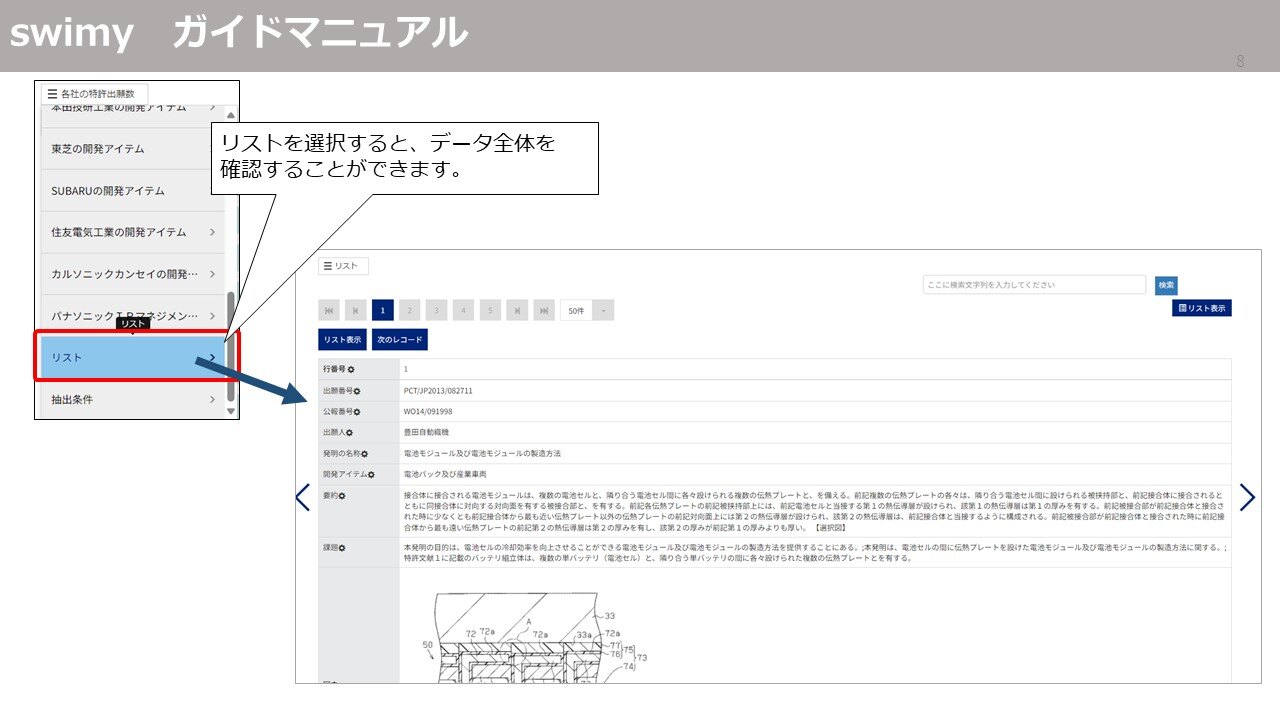Jump to first page via pagination icon
Image resolution: width=1280 pixels, height=720 pixels.
[329, 310]
